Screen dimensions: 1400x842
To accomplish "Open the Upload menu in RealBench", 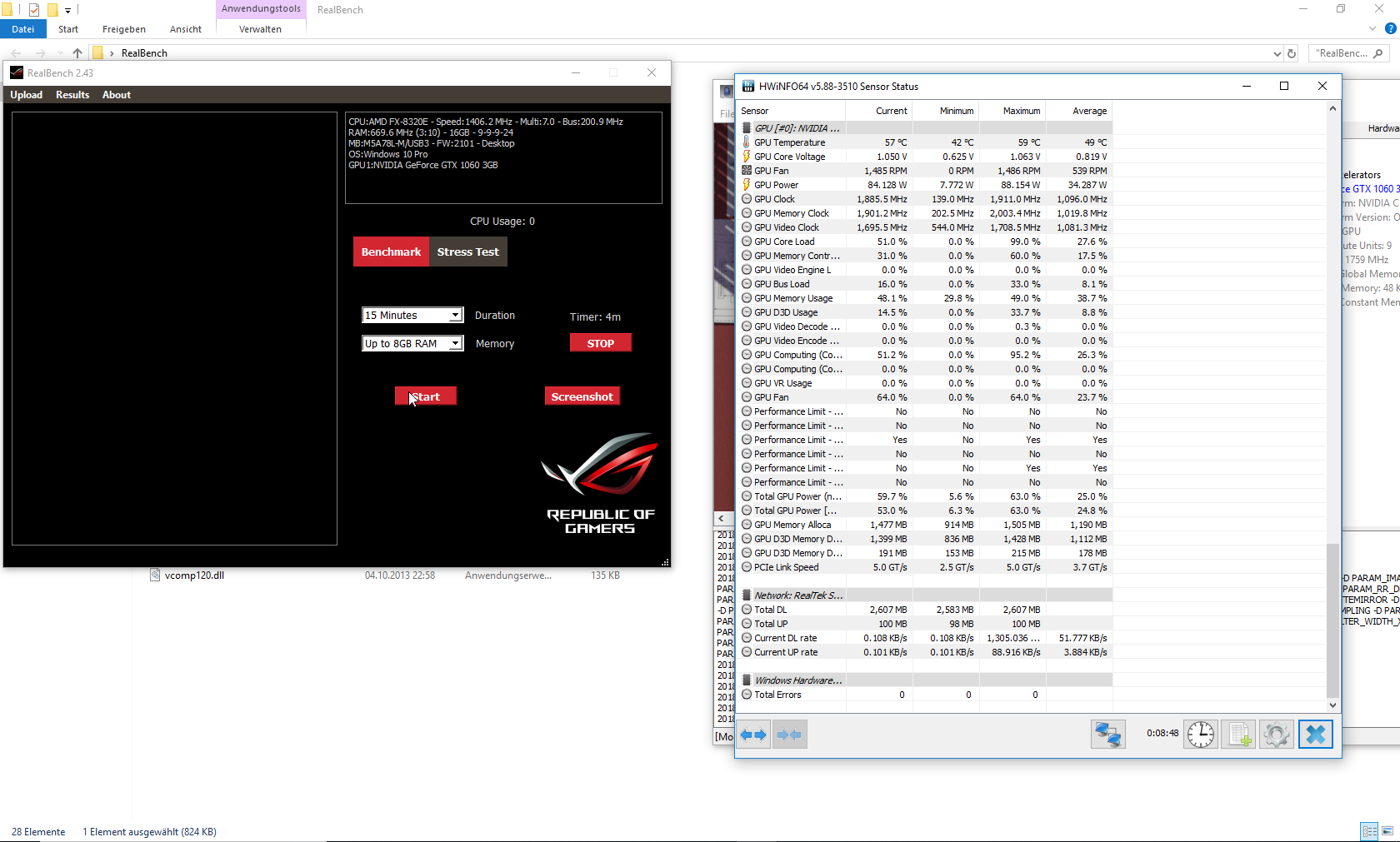I will 27,95.
